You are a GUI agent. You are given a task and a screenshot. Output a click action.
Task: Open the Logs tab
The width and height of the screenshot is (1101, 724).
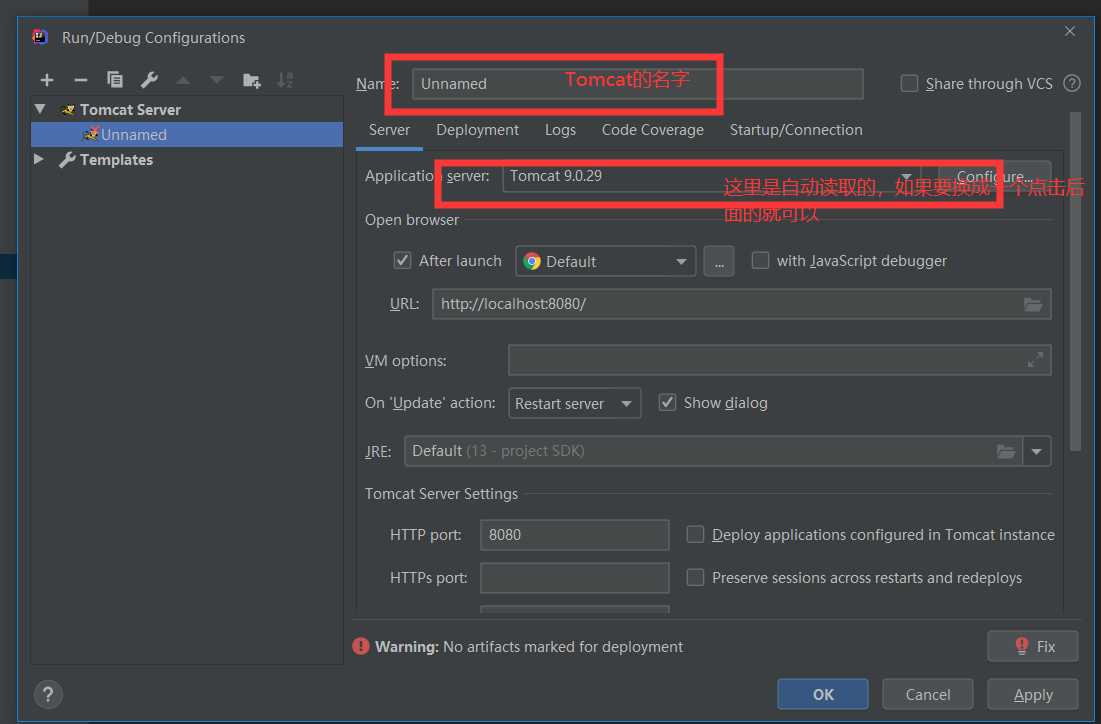560,130
